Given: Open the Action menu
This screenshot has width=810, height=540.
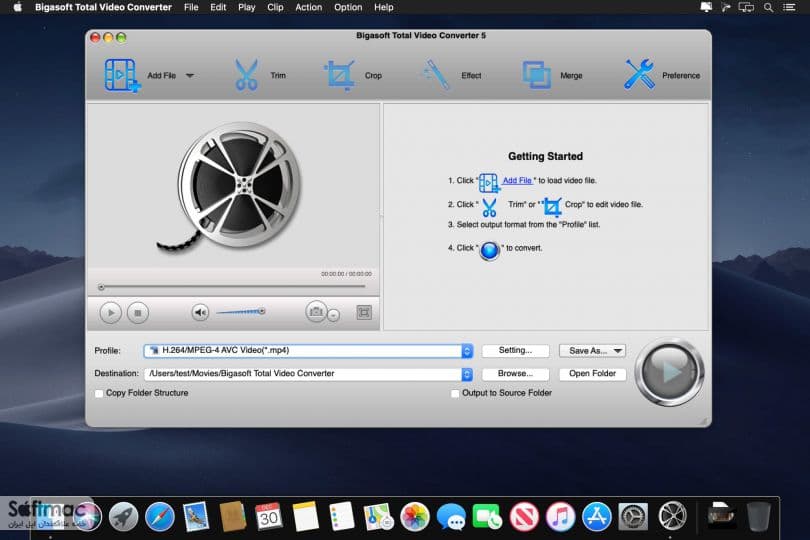Looking at the screenshot, I should [x=308, y=7].
